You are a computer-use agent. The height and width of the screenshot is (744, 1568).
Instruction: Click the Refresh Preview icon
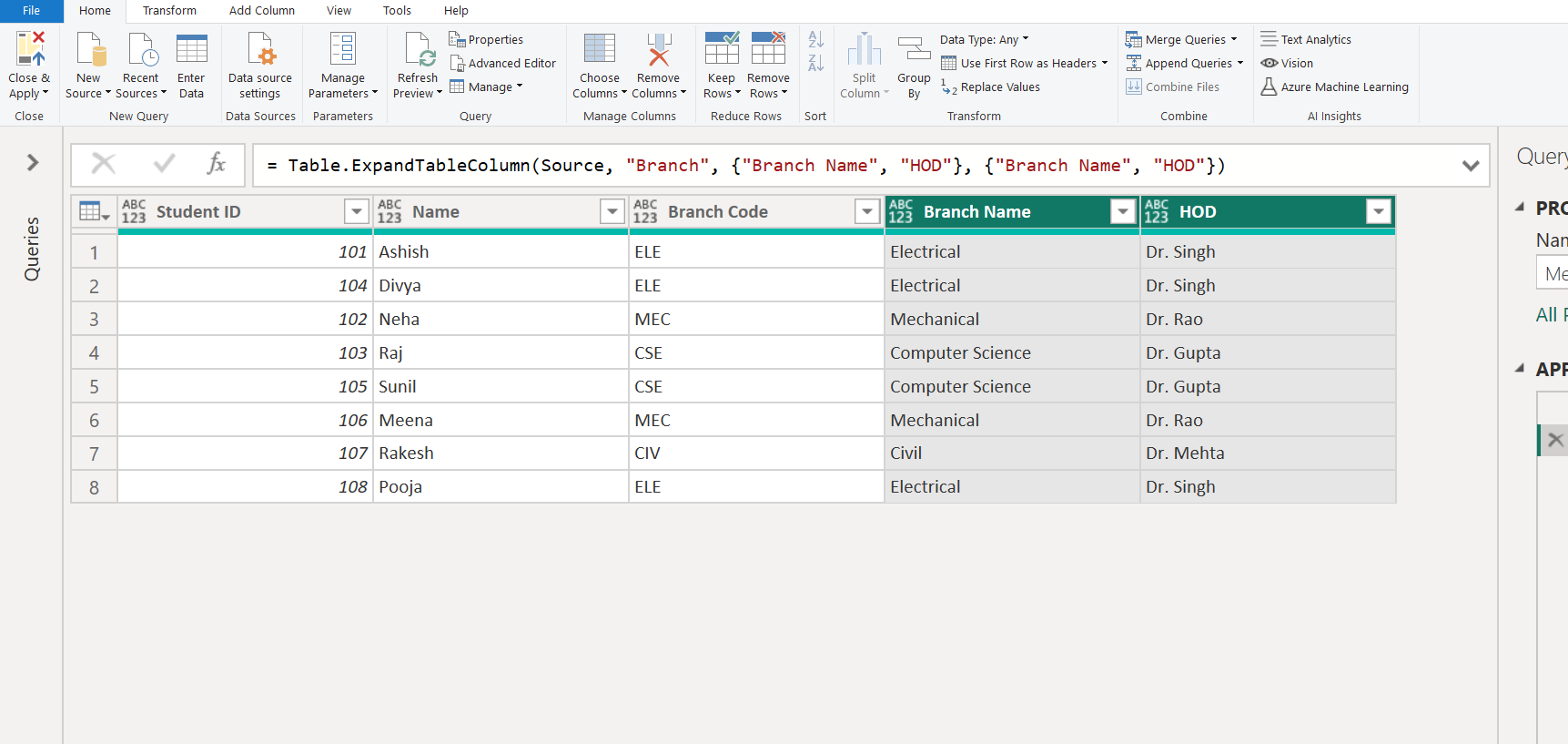418,49
